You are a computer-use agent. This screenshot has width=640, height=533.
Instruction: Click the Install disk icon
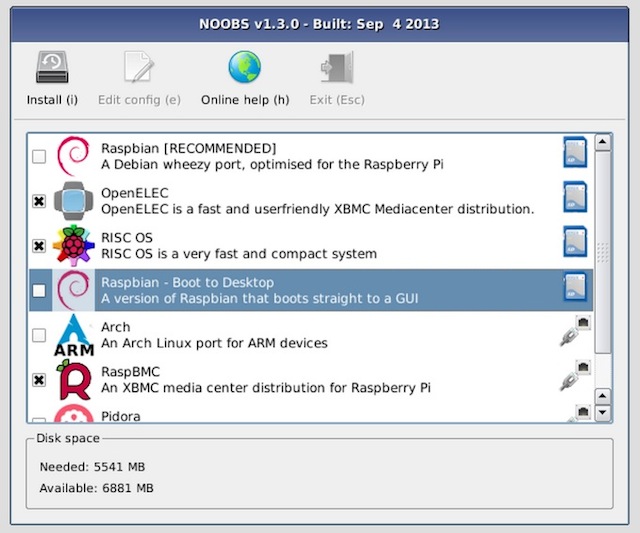pyautogui.click(x=52, y=67)
